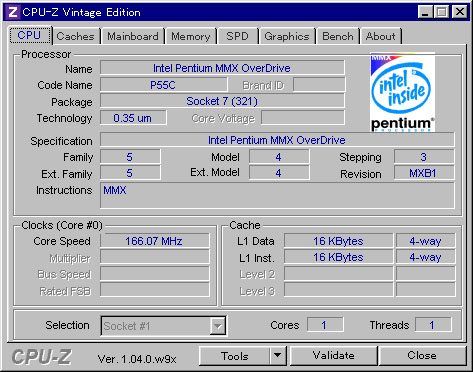Image resolution: width=473 pixels, height=372 pixels.
Task: Maximize the CPU-Z window
Action: tap(442, 12)
